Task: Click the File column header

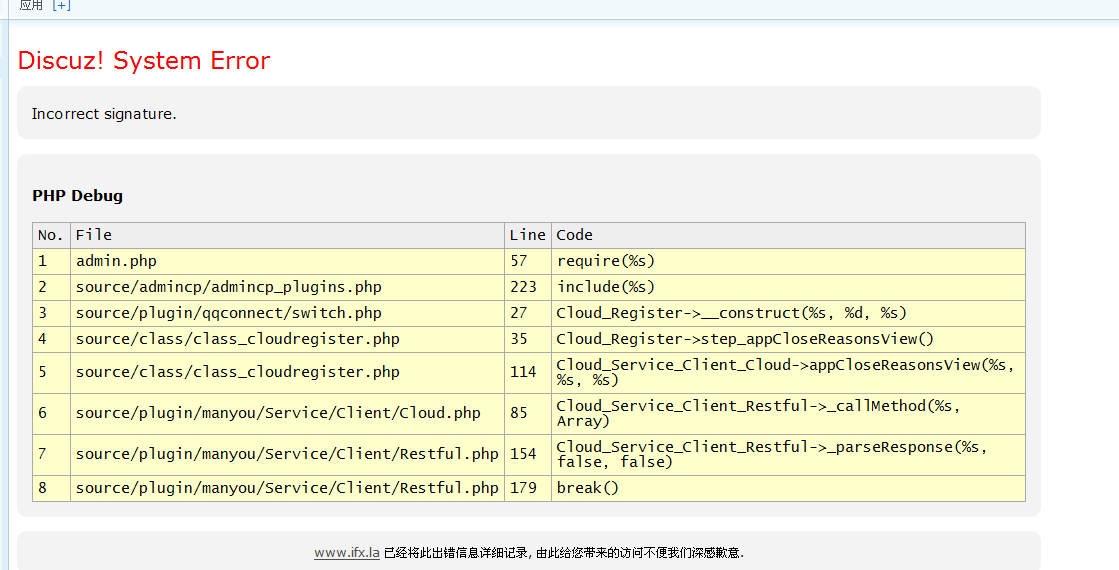Action: 94,235
